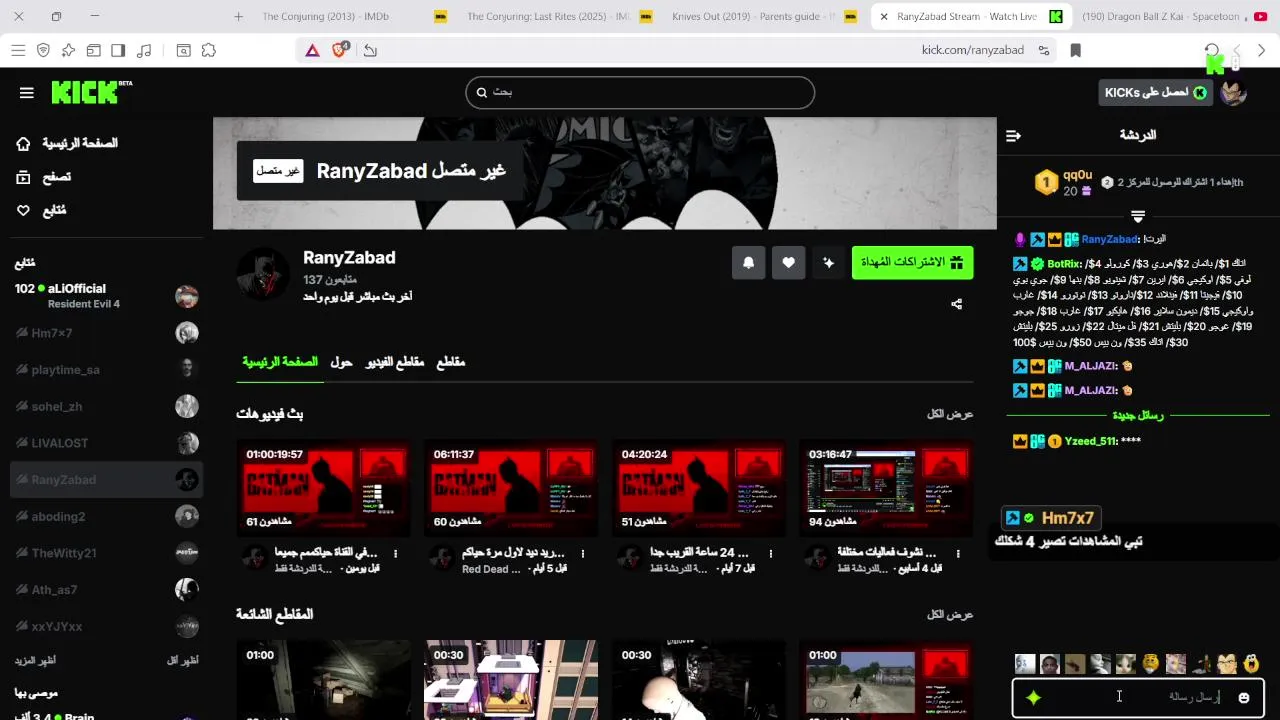Open site settings icon beside kick.com URL
This screenshot has width=1280, height=720.
point(1044,50)
